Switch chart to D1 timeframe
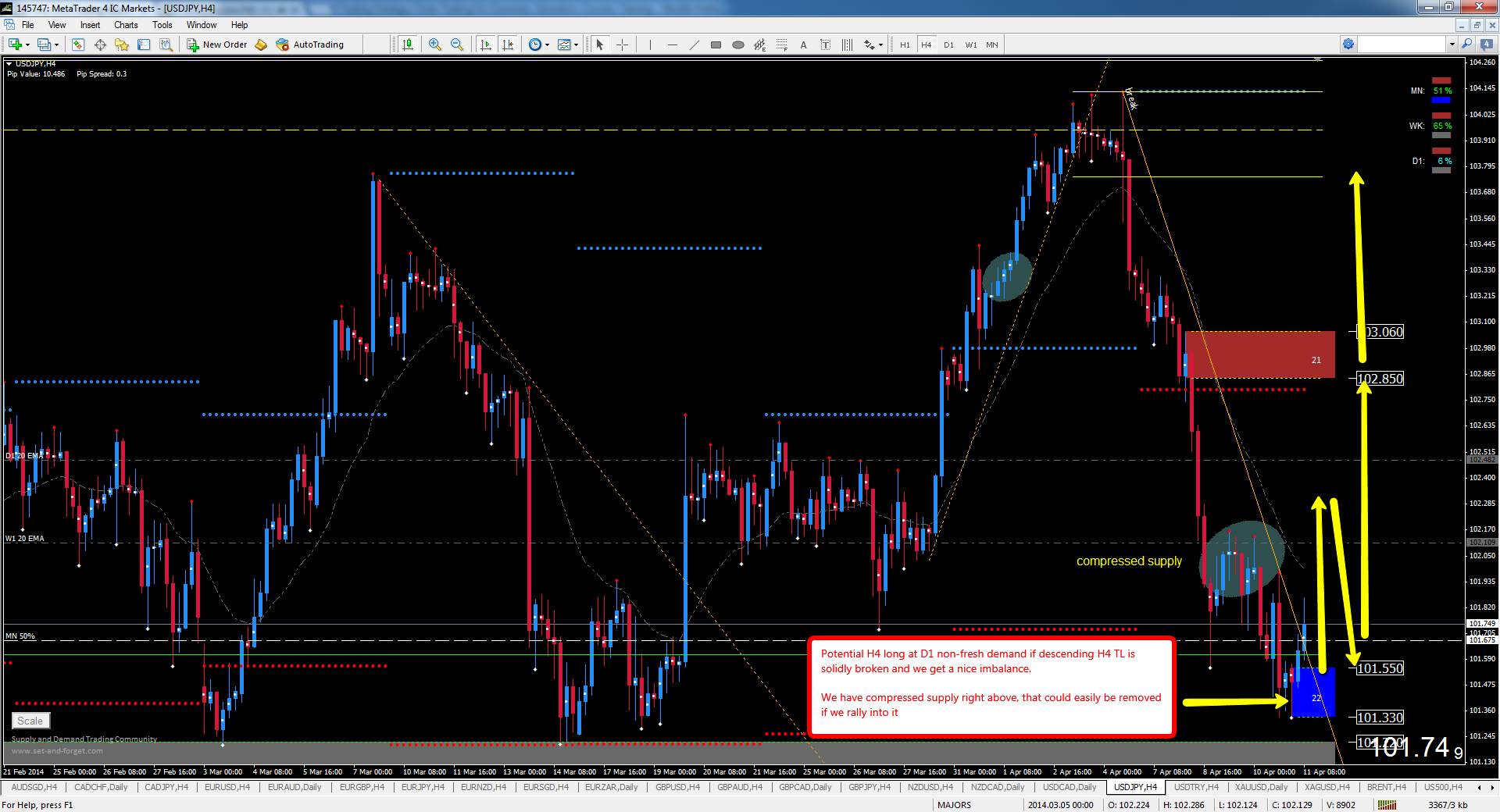 (x=948, y=45)
